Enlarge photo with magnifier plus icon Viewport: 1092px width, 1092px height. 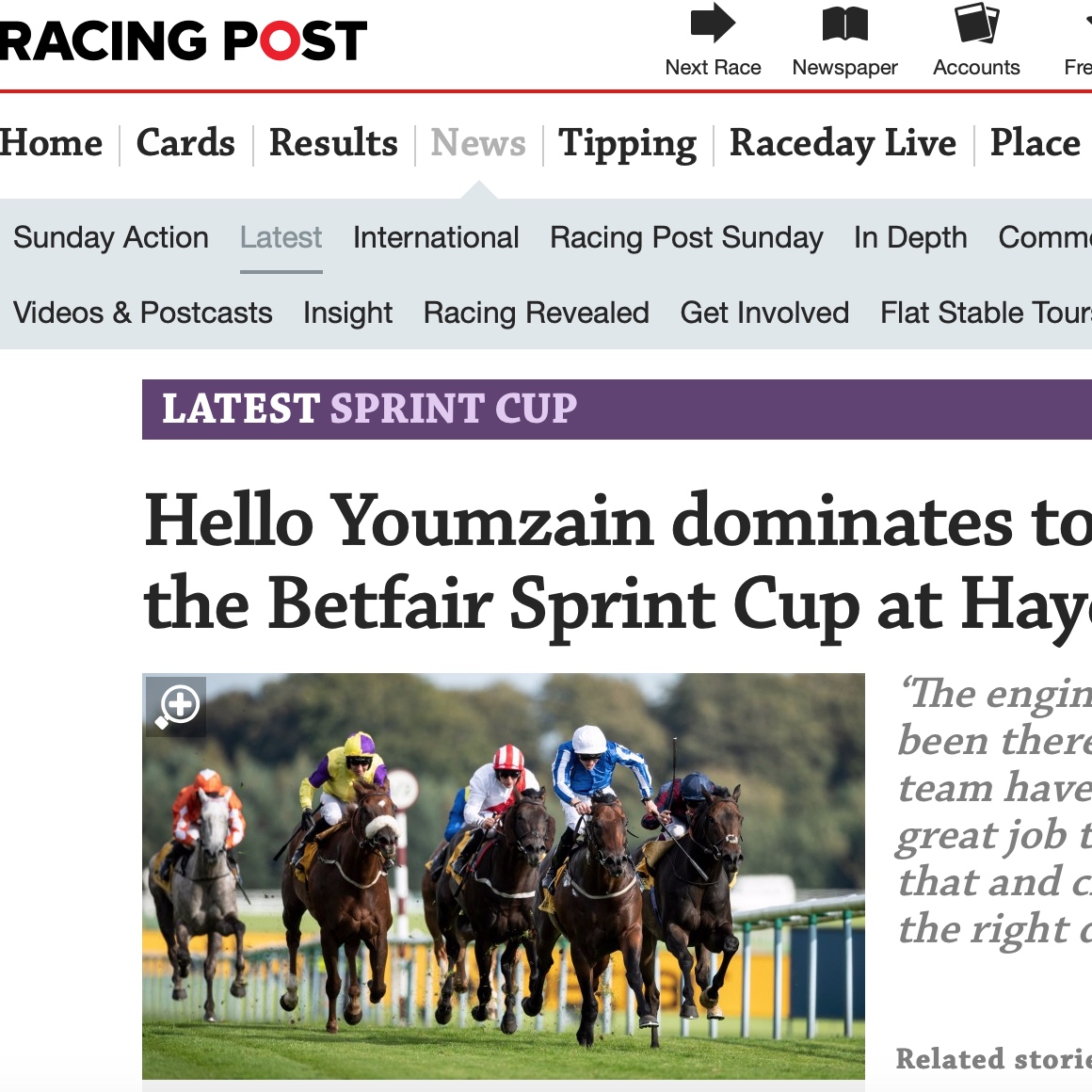176,706
